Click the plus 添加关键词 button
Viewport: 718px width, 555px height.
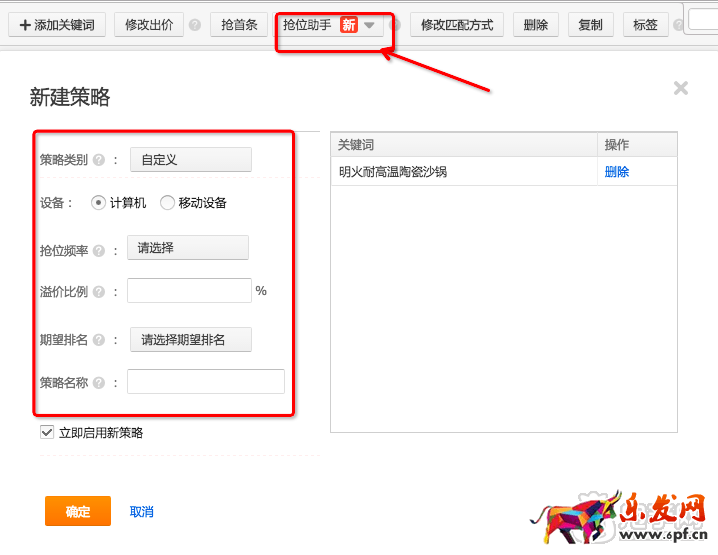tap(57, 25)
